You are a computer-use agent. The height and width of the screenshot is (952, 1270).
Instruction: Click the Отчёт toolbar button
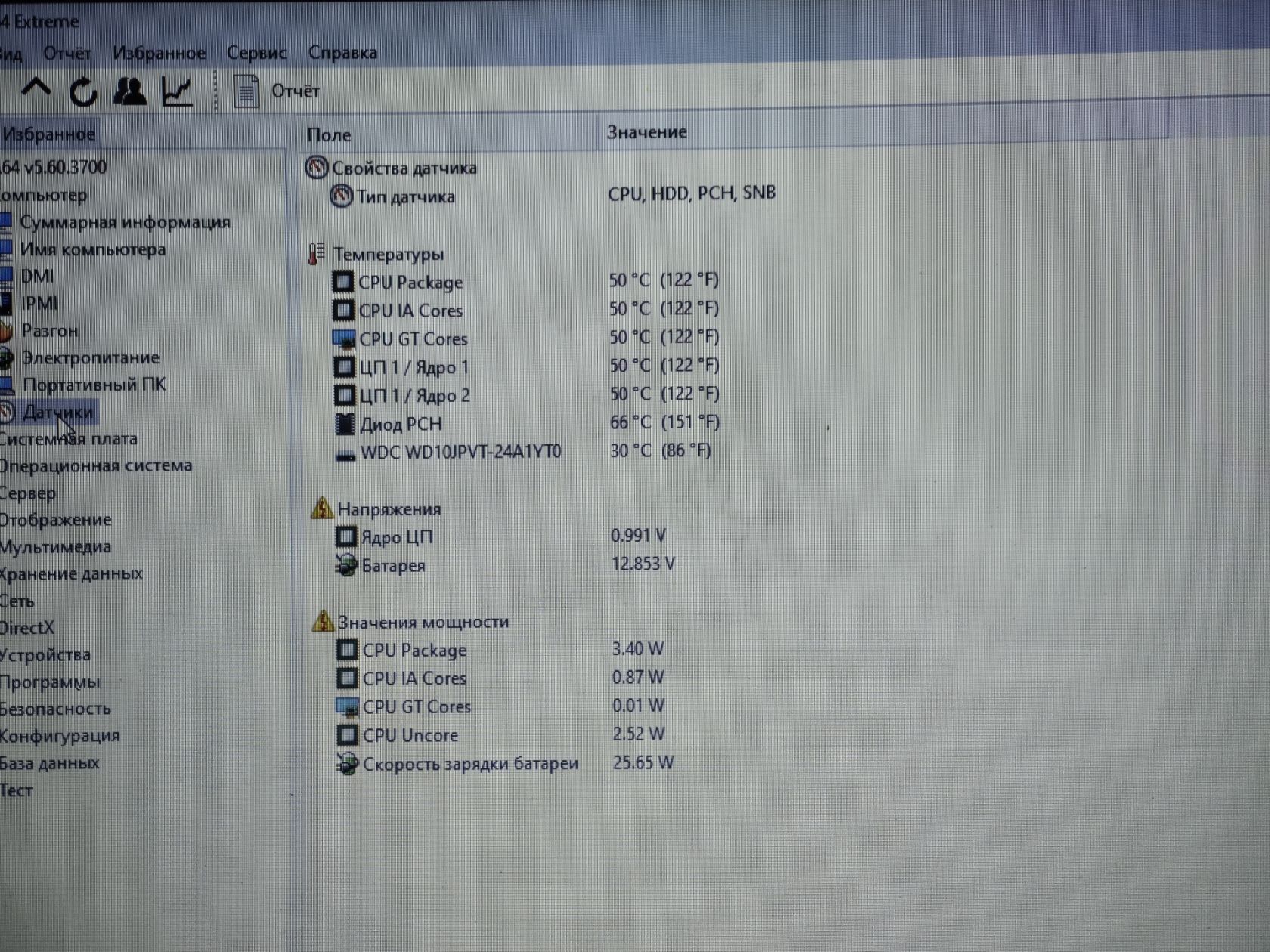coord(277,91)
